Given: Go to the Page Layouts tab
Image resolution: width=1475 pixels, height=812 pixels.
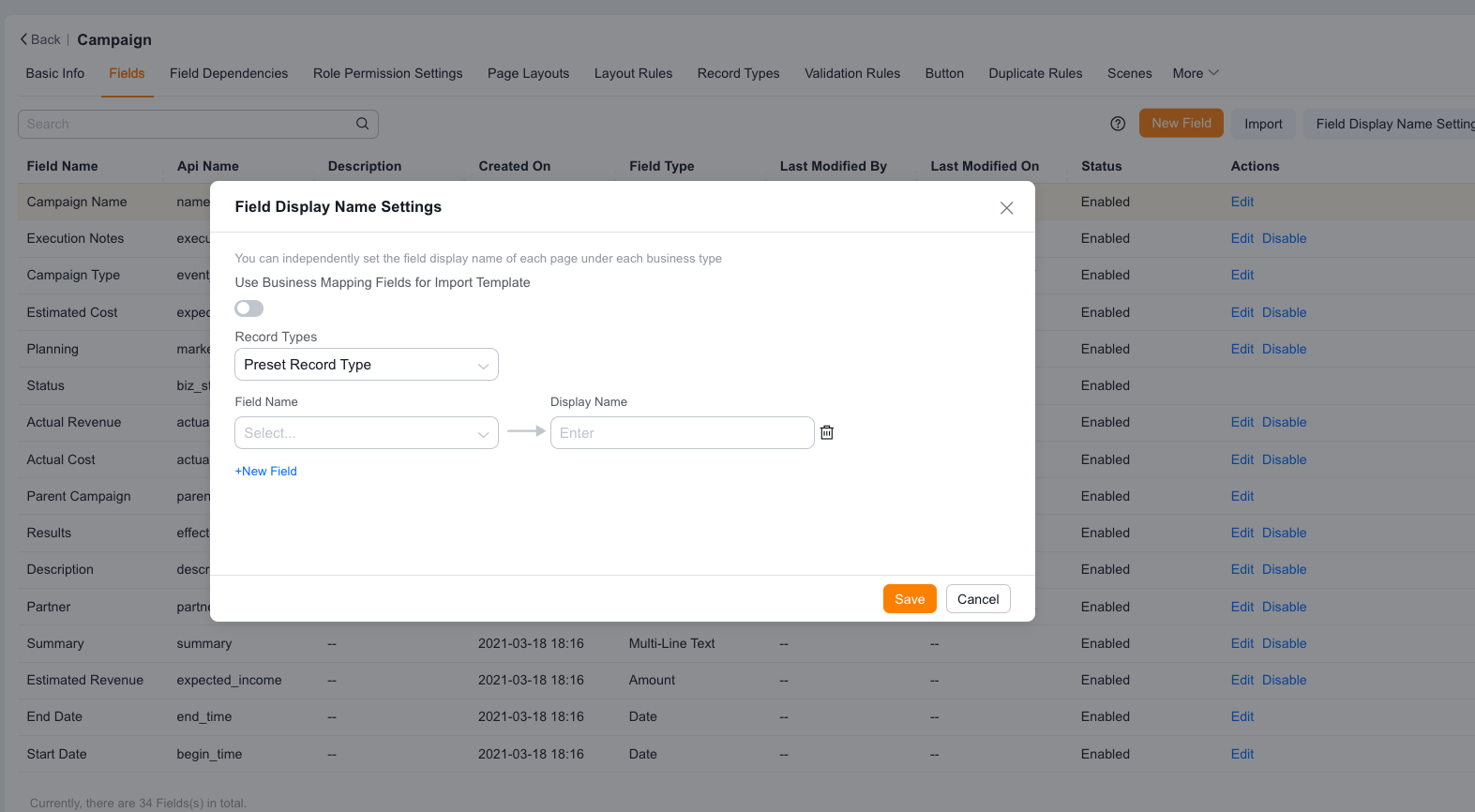Looking at the screenshot, I should 529,73.
